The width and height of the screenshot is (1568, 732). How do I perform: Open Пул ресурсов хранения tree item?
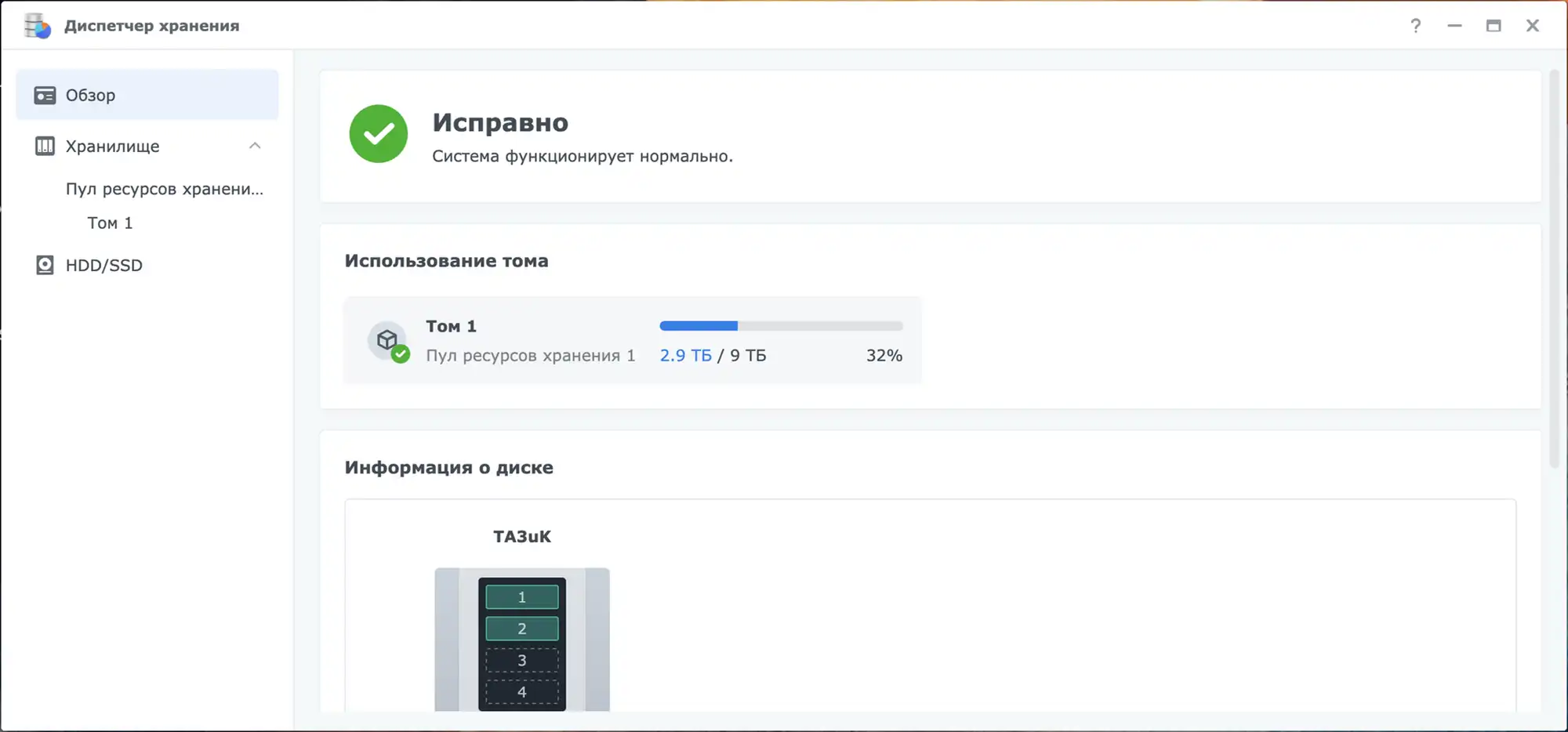165,189
